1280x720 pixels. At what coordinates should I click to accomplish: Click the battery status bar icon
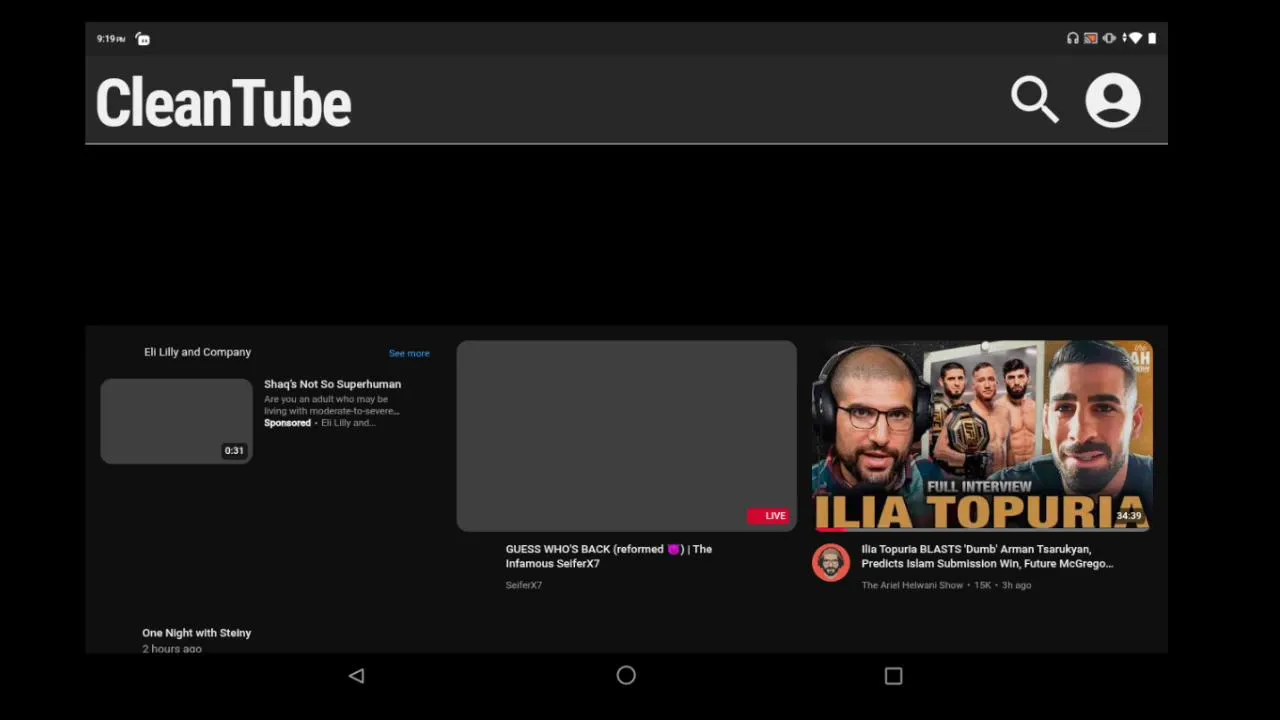tap(1152, 38)
